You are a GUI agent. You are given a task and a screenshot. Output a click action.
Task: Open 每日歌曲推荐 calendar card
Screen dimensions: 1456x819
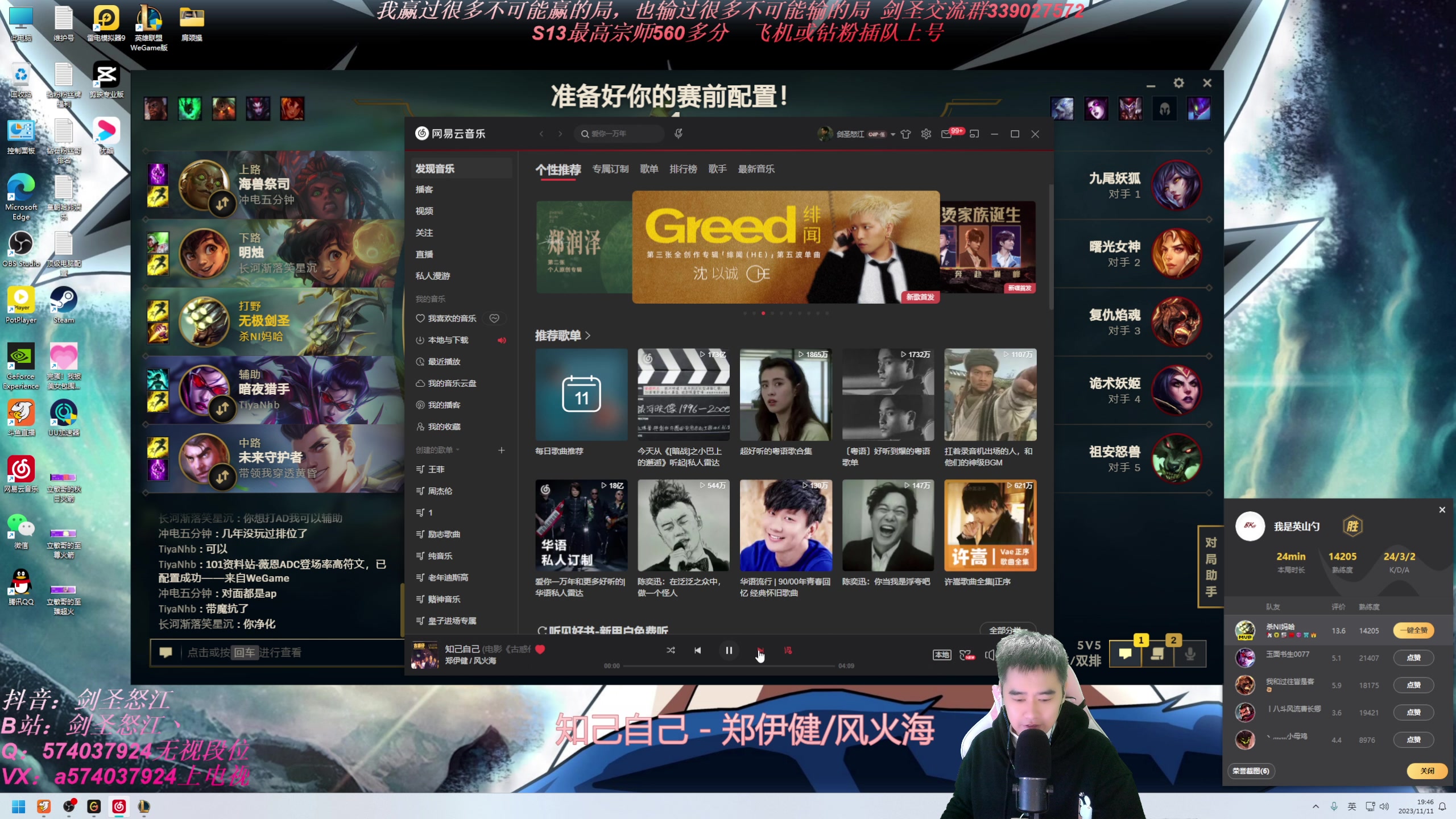point(581,394)
